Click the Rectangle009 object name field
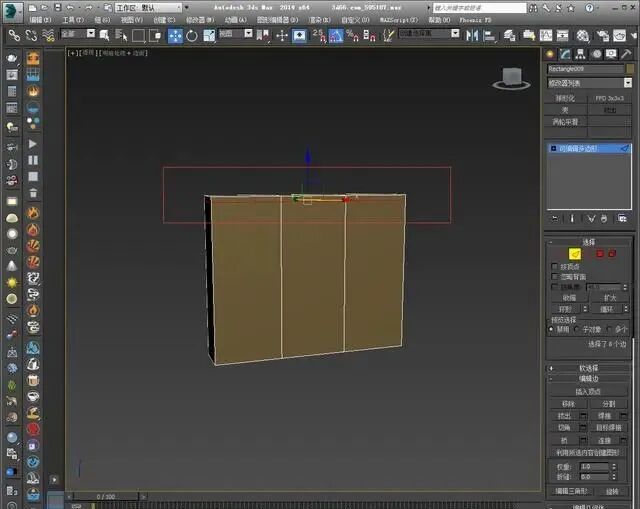This screenshot has width=640, height=509. coord(585,69)
